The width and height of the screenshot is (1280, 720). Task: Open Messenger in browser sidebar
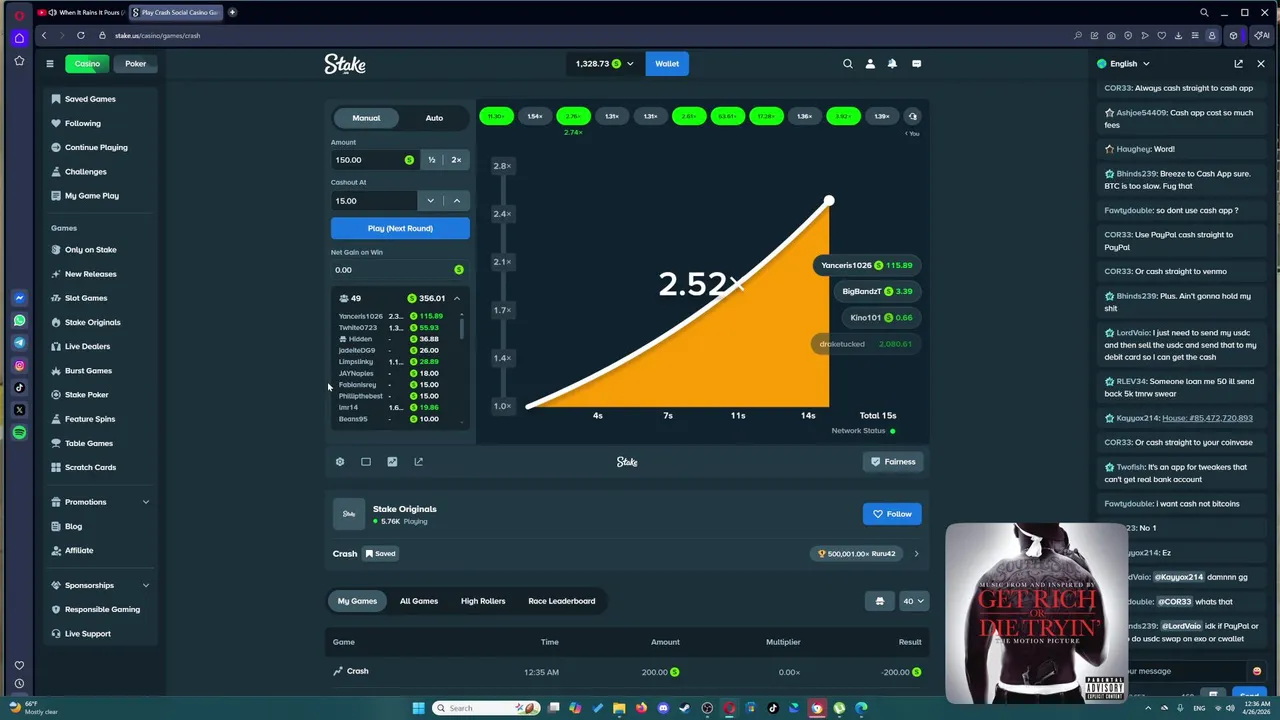(x=19, y=298)
